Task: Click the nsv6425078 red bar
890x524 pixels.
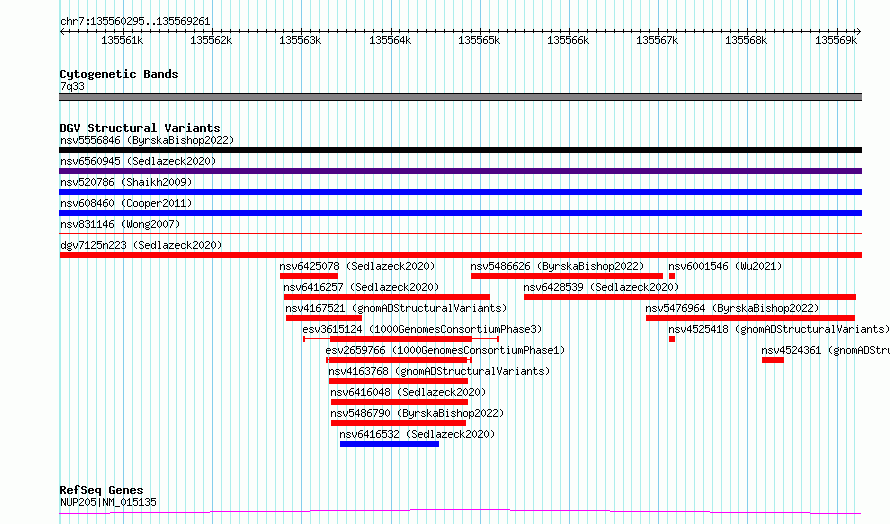Action: (309, 276)
